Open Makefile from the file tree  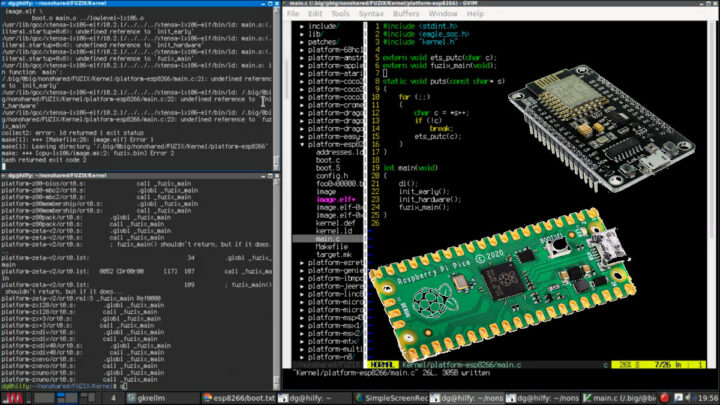332,247
